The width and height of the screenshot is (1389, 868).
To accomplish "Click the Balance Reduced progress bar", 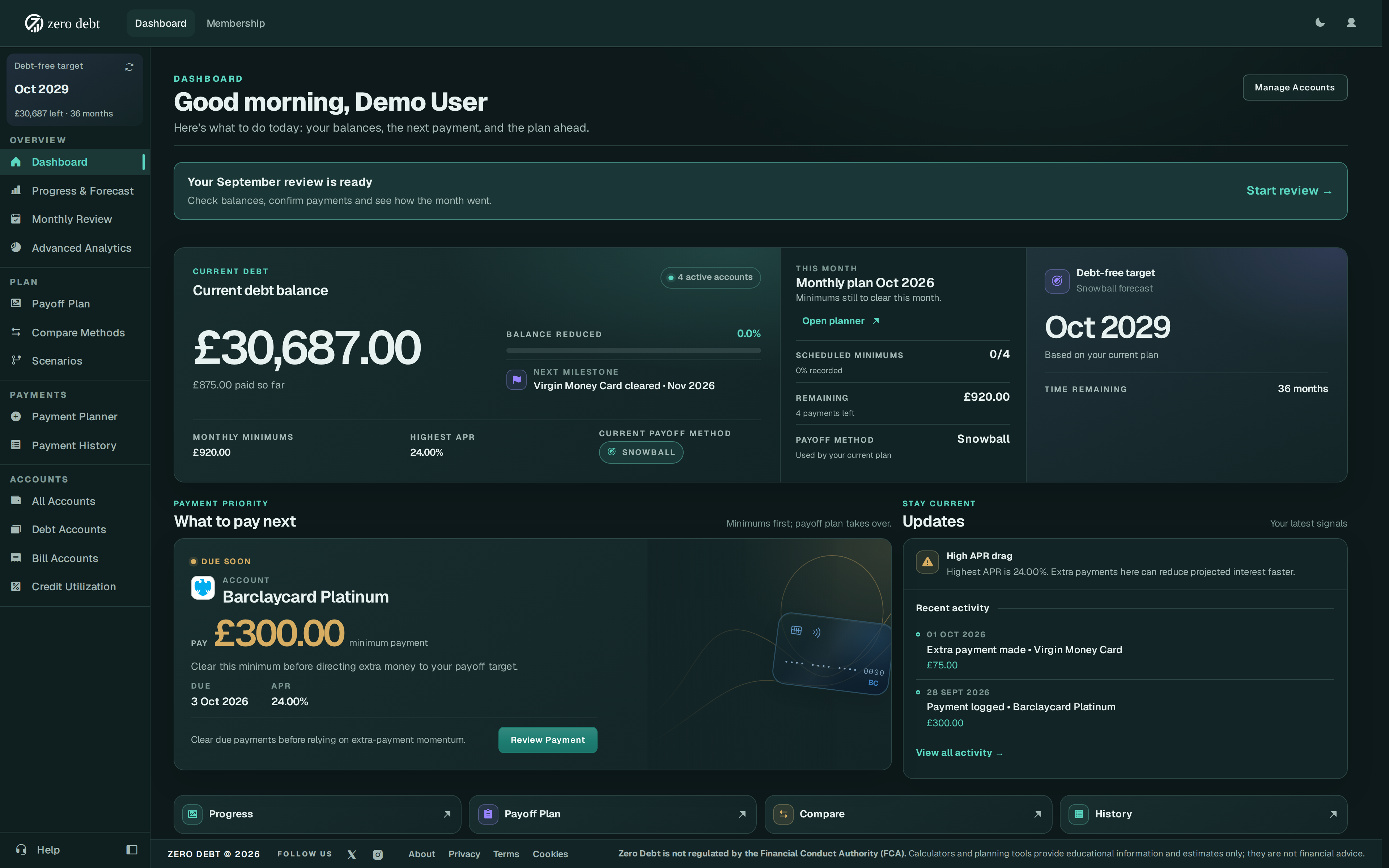I will (633, 350).
